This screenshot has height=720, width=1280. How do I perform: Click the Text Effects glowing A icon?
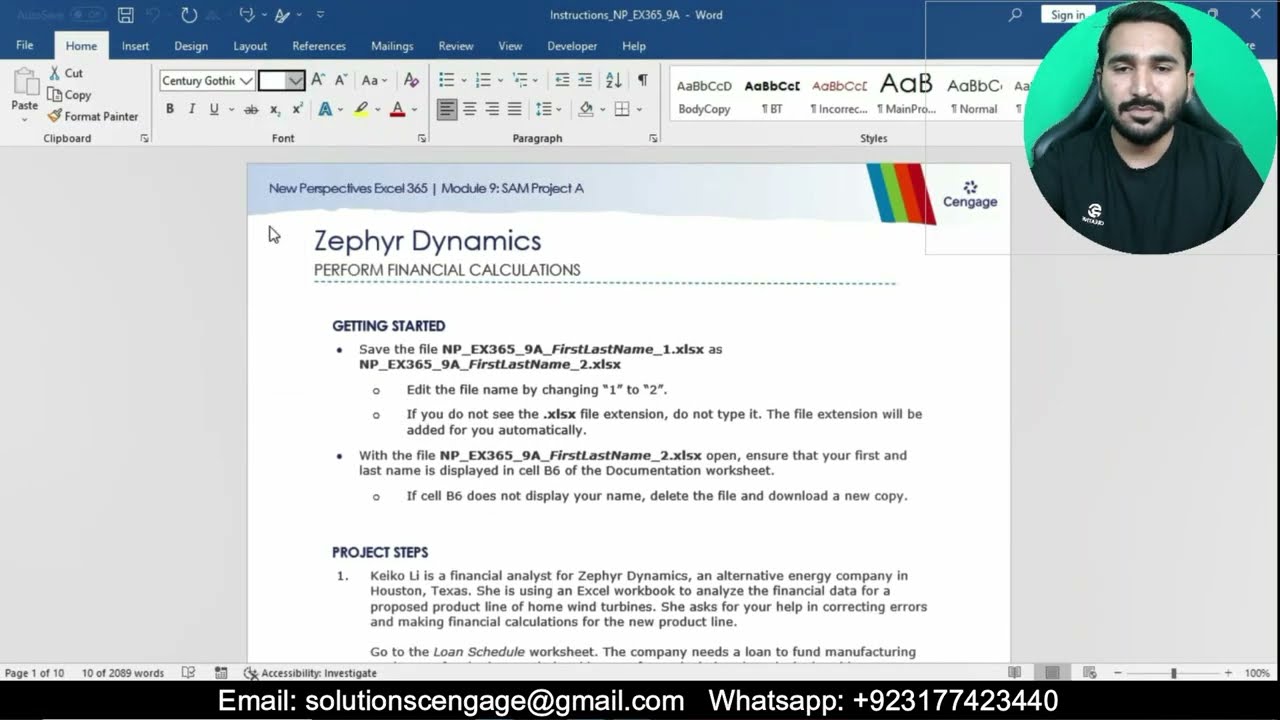[x=325, y=109]
